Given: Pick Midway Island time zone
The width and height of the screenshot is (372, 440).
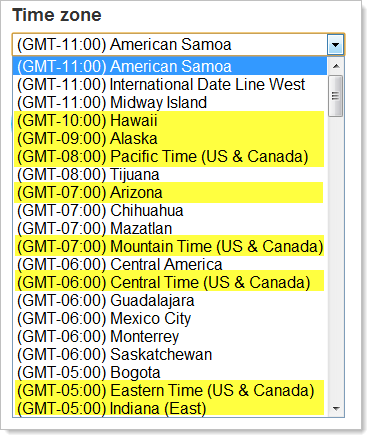Looking at the screenshot, I should click(x=170, y=102).
